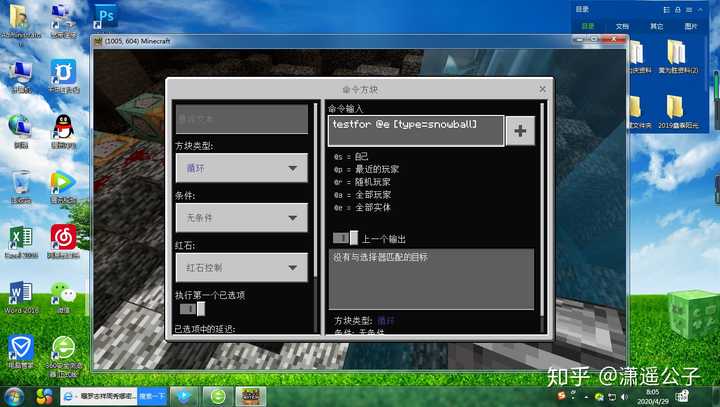This screenshot has height=407, width=720.
Task: Click the hover note text field
Action: click(x=242, y=119)
